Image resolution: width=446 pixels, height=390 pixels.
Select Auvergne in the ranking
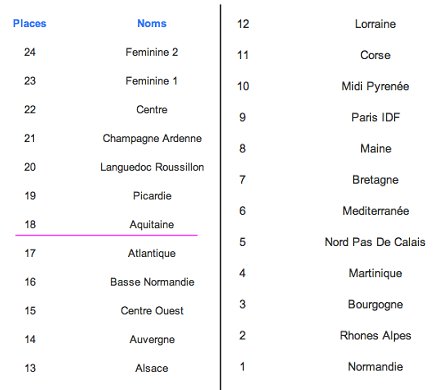pyautogui.click(x=152, y=340)
